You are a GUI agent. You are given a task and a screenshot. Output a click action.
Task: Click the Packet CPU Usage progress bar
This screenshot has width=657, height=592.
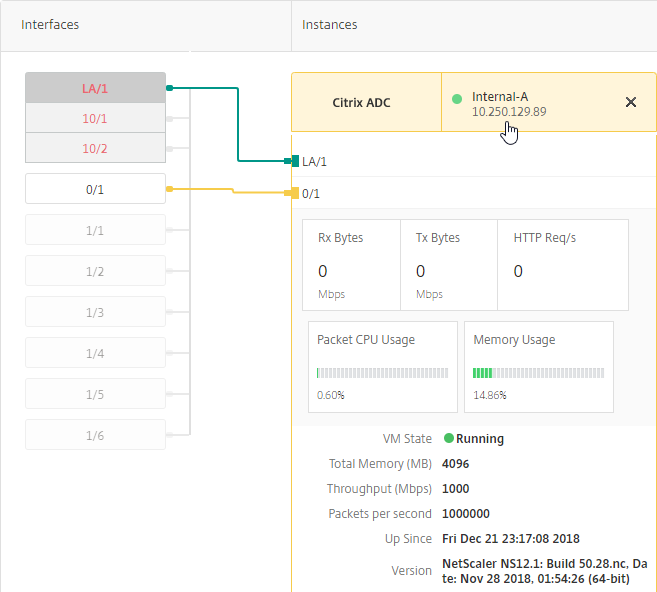click(x=383, y=373)
